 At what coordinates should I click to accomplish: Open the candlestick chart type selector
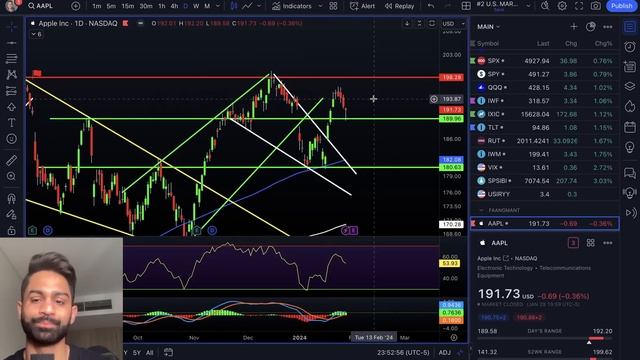click(x=234, y=6)
